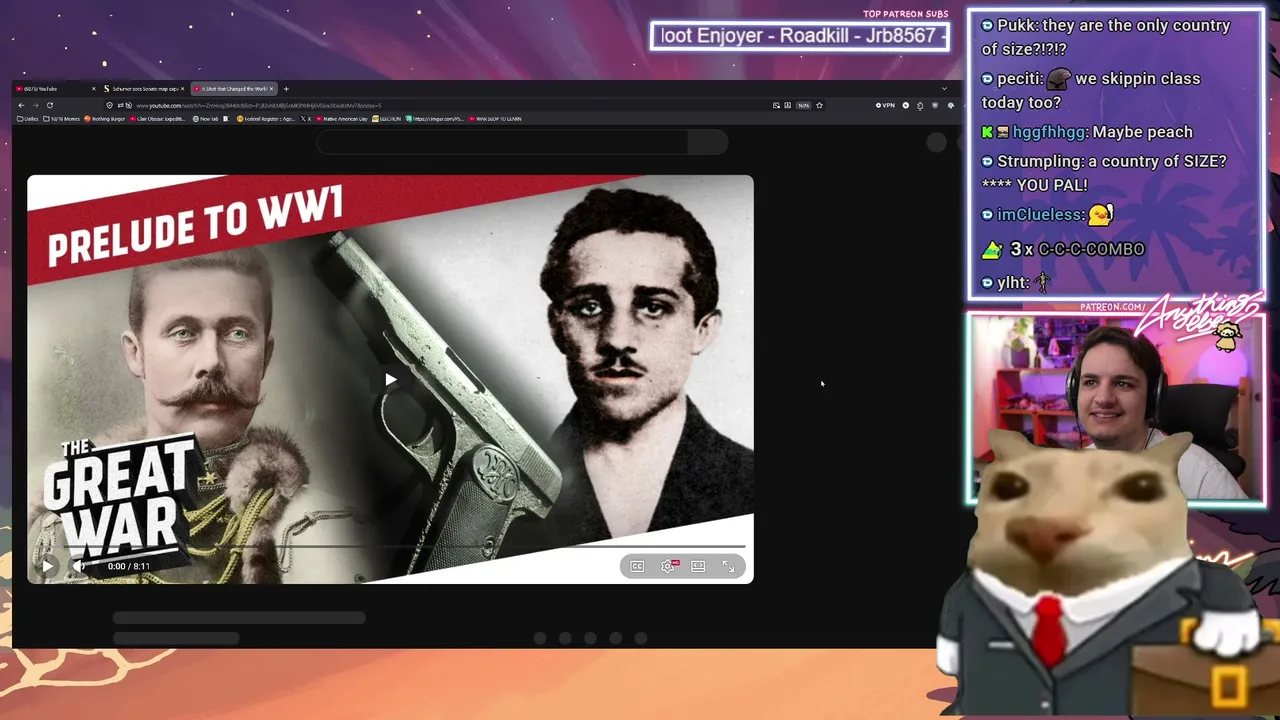1280x720 pixels.
Task: Click the hggfhhgg username in chat
Action: click(x=1050, y=132)
